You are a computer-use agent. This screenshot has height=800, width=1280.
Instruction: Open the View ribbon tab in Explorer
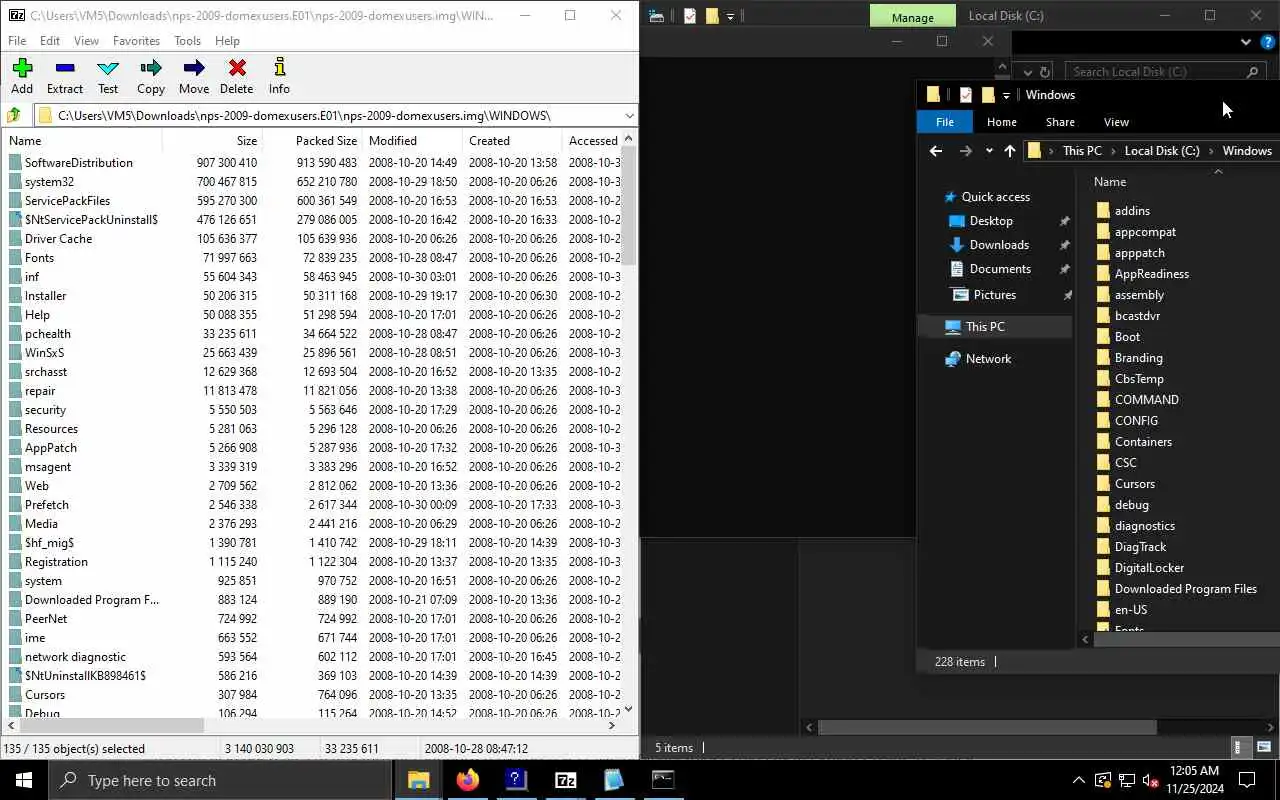(x=1116, y=122)
